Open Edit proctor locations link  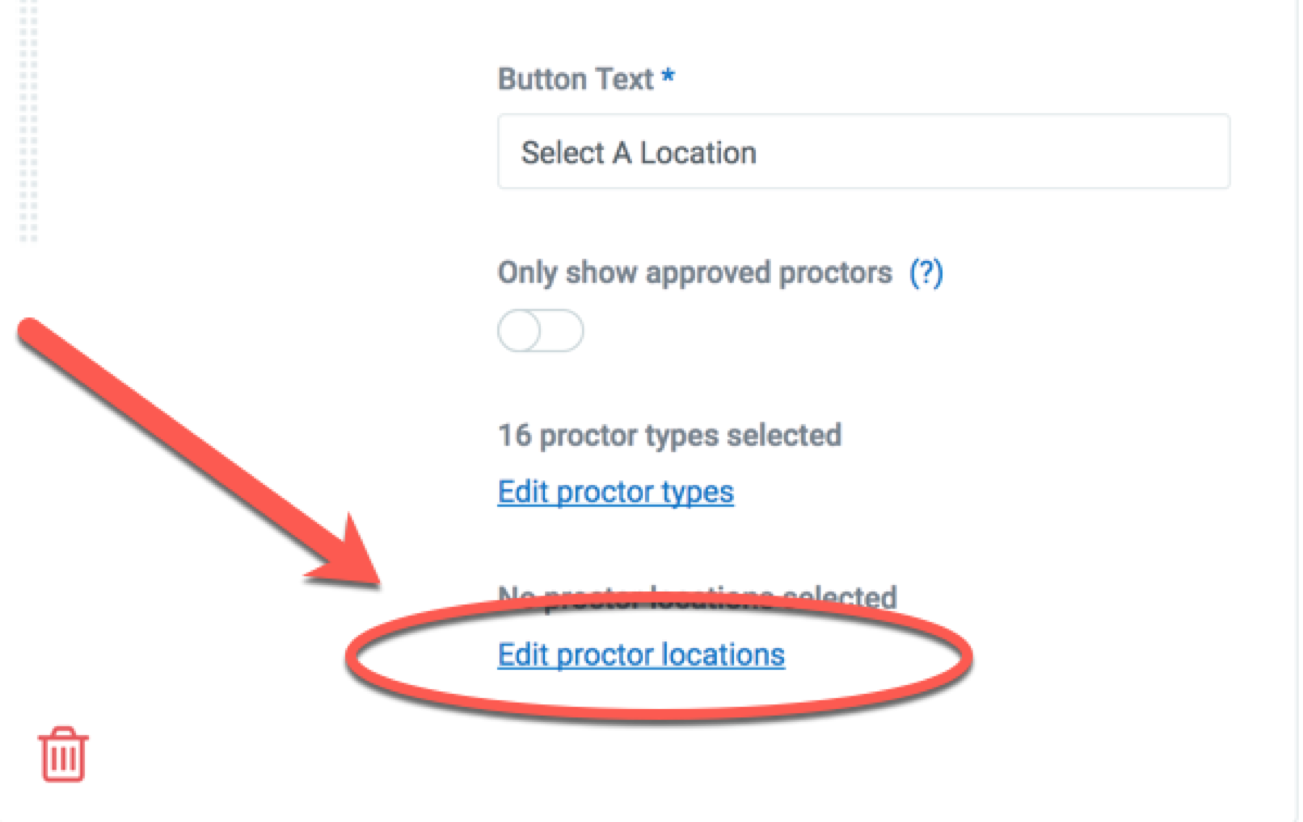point(641,655)
